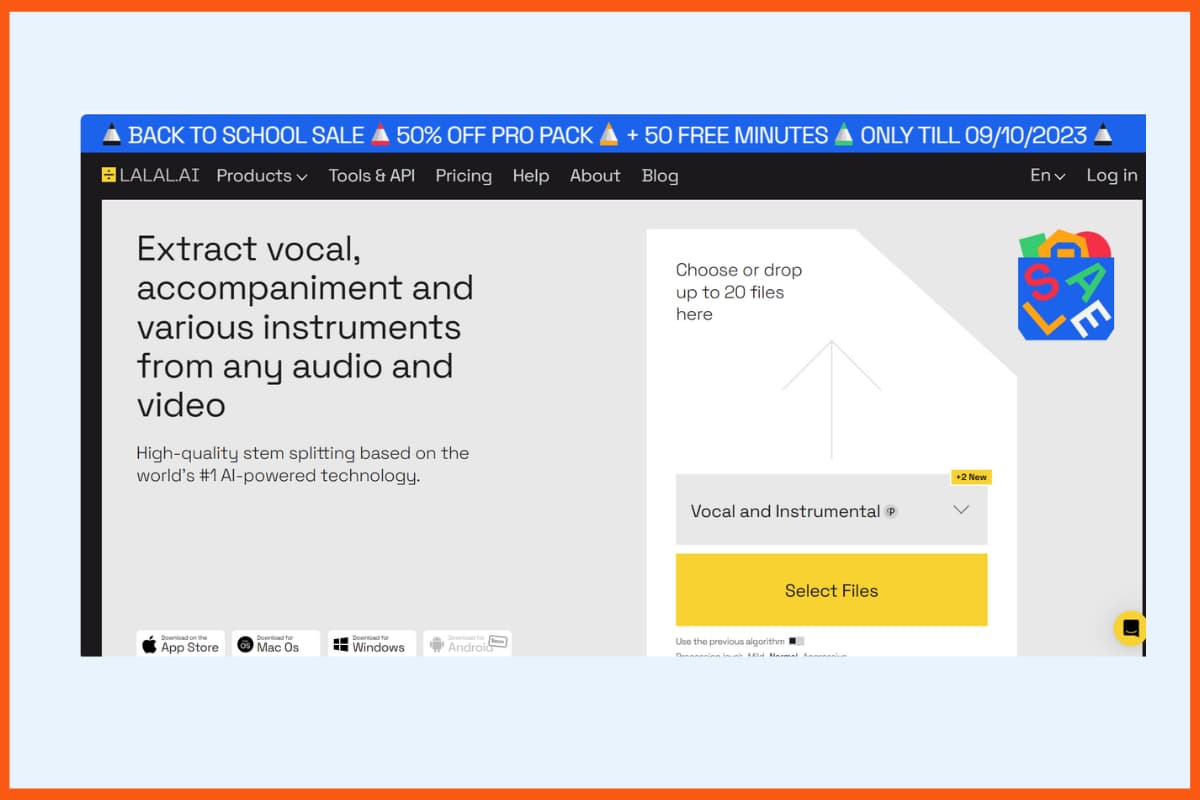This screenshot has width=1200, height=800.
Task: Click the SALE shopping bag icon
Action: click(1065, 286)
